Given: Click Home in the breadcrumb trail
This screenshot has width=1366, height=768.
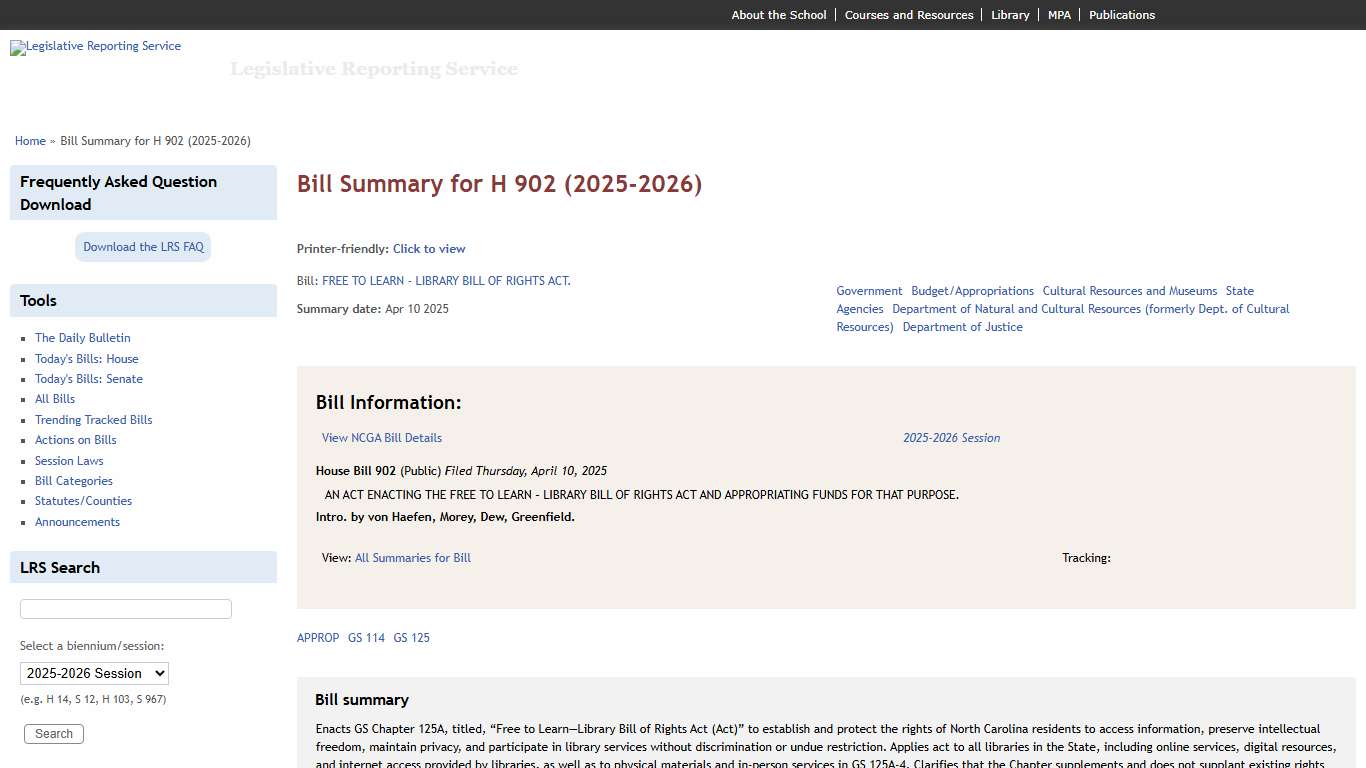Looking at the screenshot, I should coord(30,141).
